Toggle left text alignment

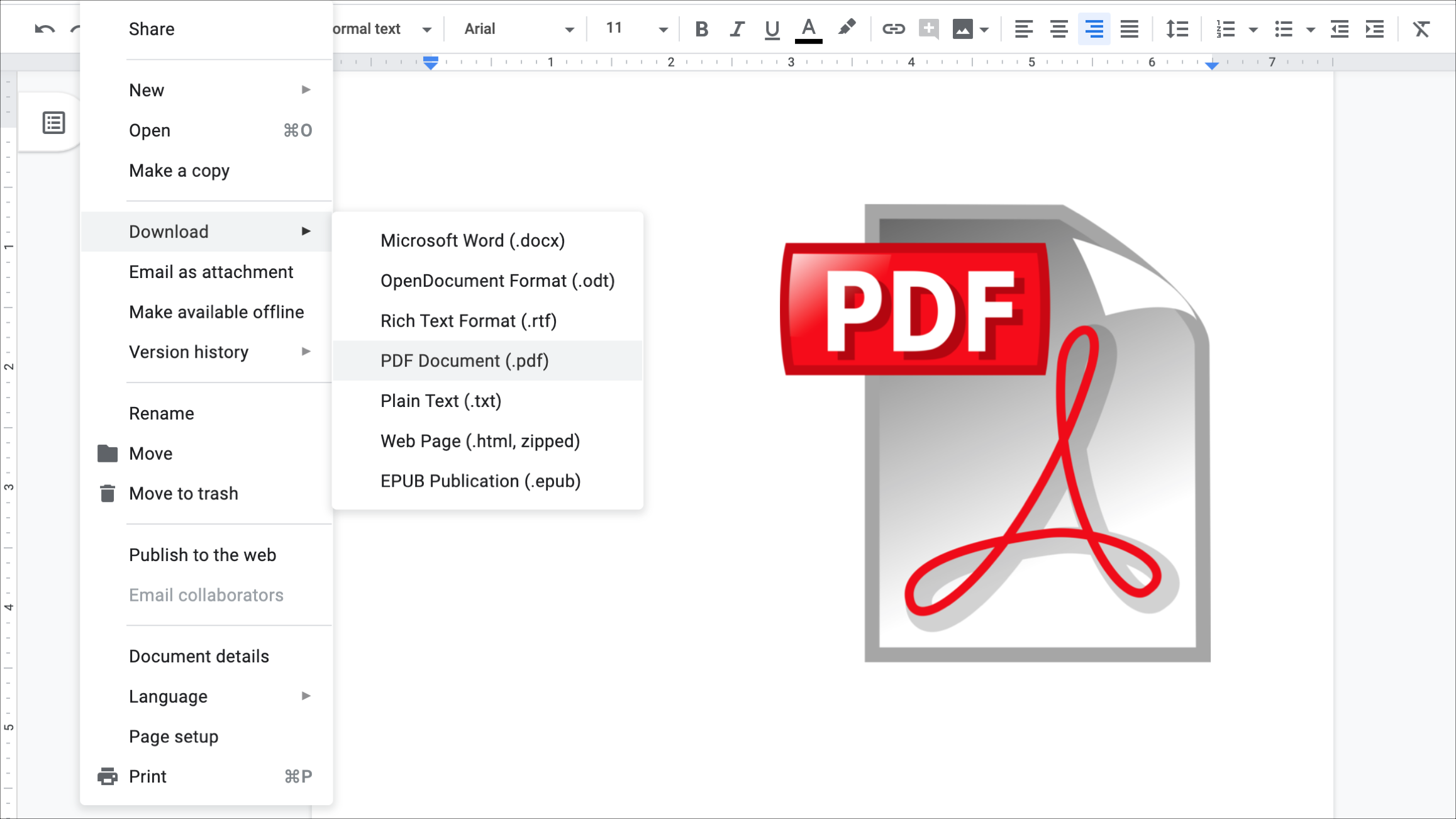click(x=1023, y=28)
